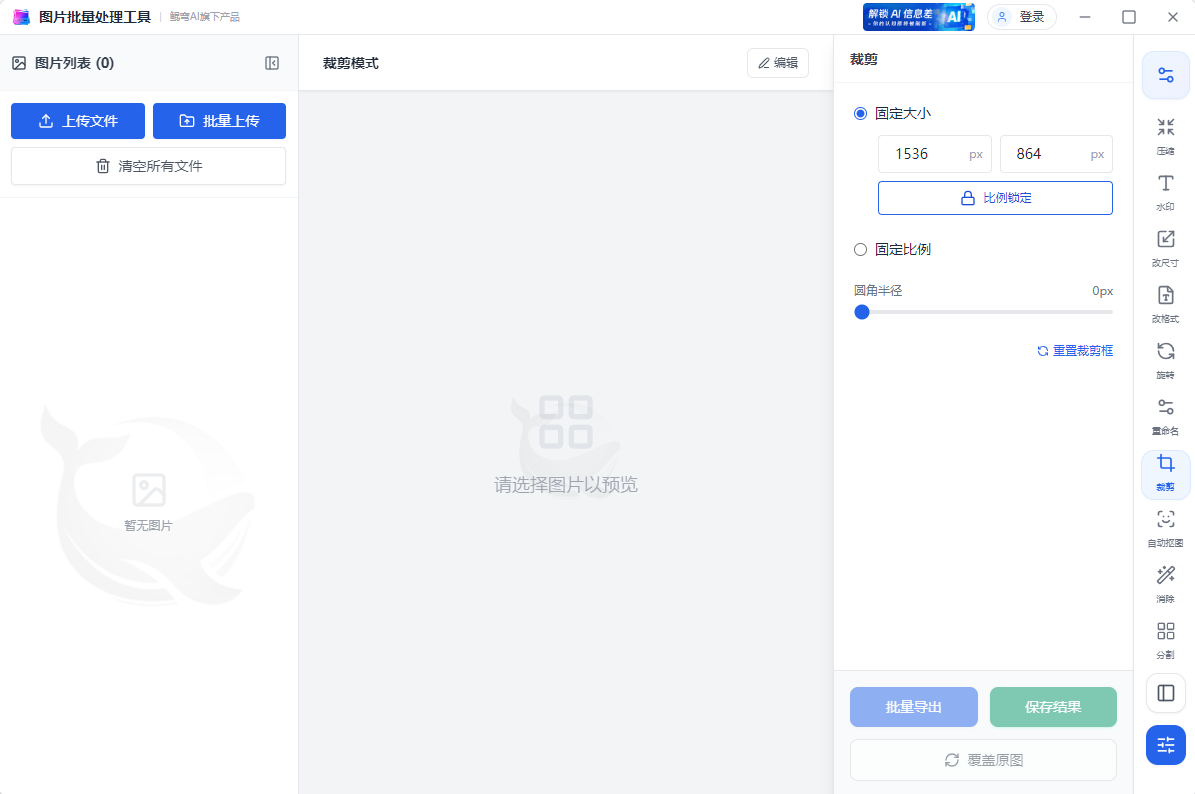
Task: Click 清空所有文件 to clear all files
Action: [148, 166]
